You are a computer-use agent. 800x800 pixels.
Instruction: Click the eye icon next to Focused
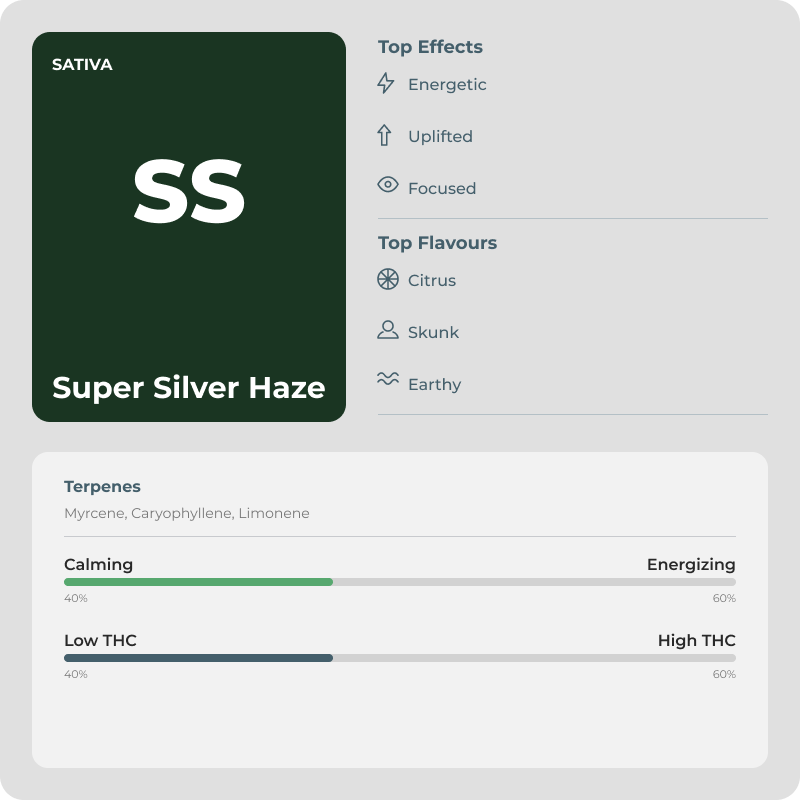click(388, 184)
